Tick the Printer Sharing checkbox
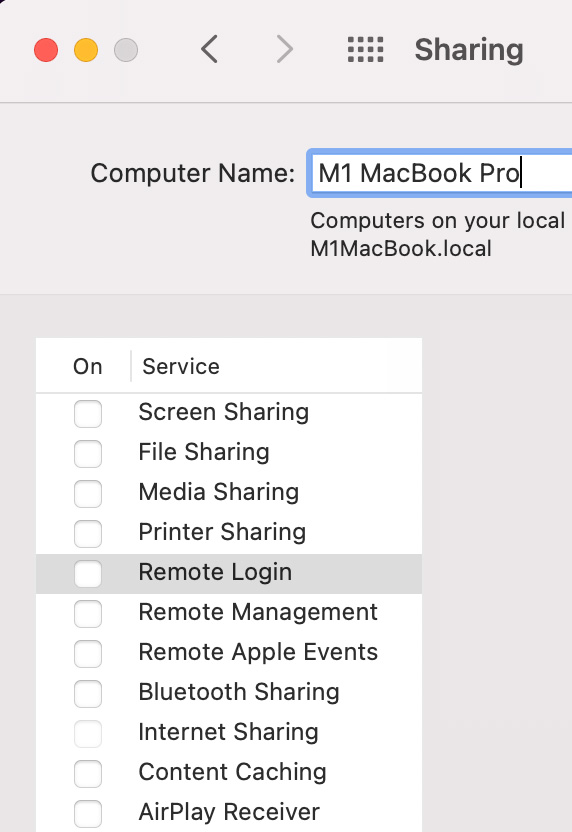Screen dimensions: 572x832 (x=88, y=534)
